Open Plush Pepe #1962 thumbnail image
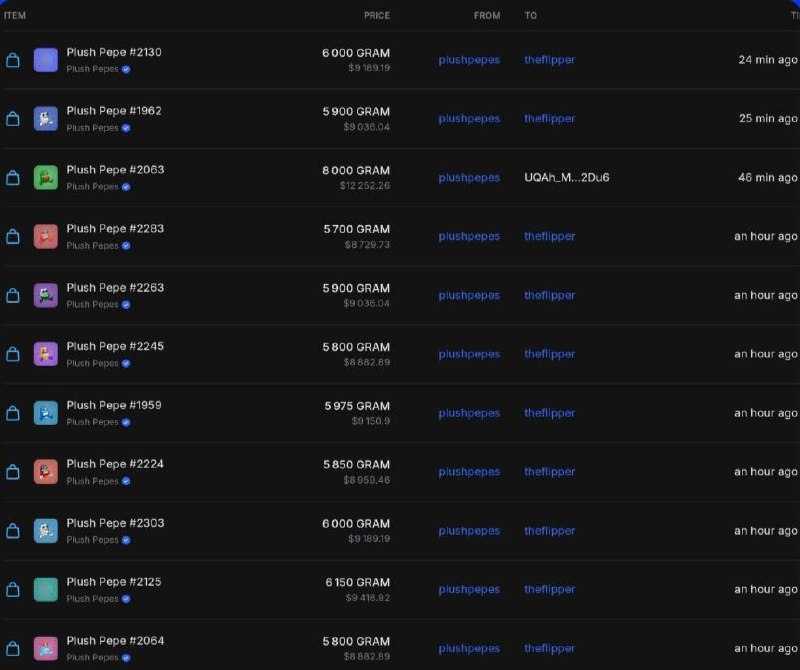 (x=46, y=118)
